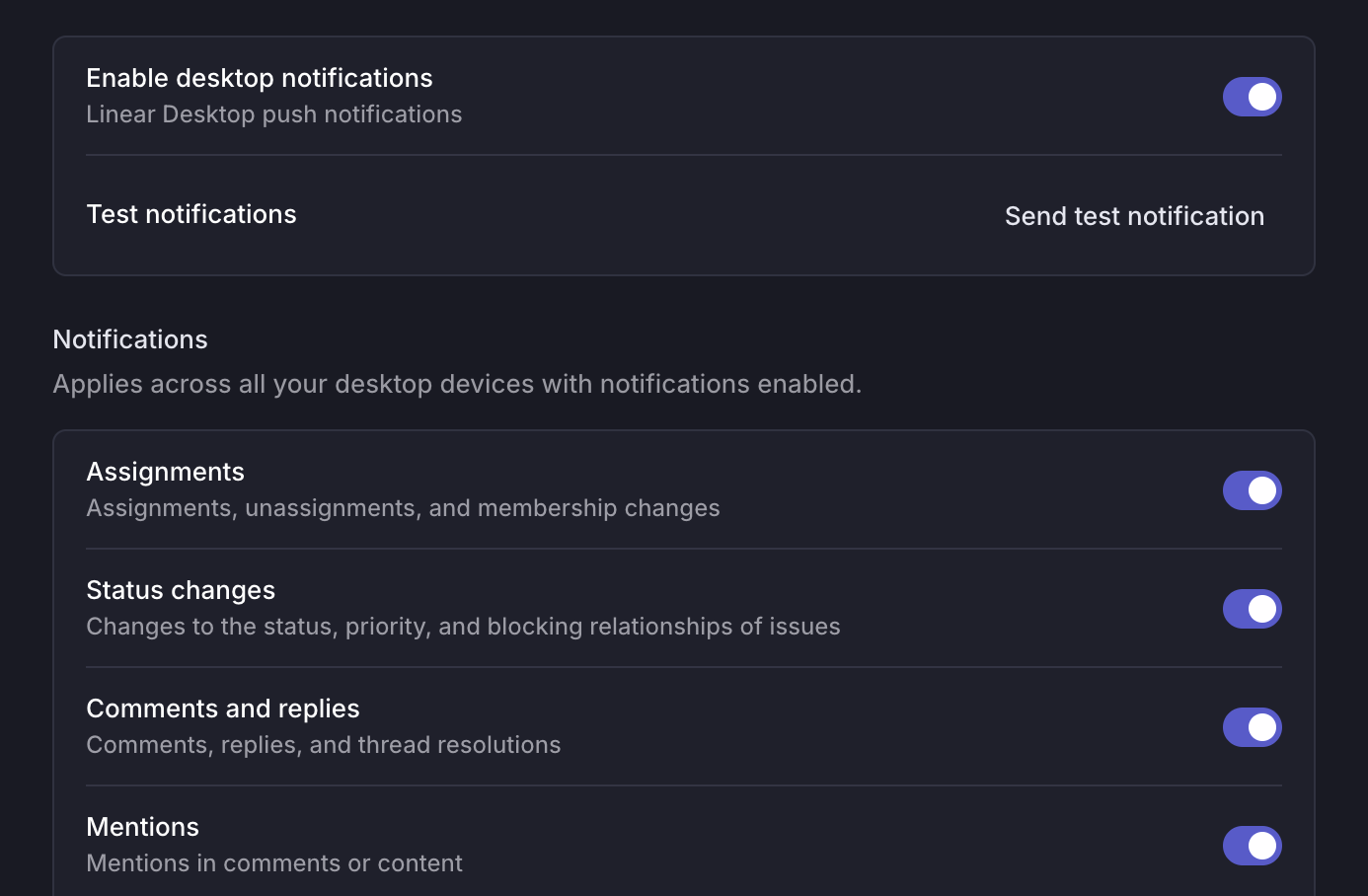The height and width of the screenshot is (896, 1368).
Task: Toggle off Comments and replies notifications
Action: tap(1252, 727)
